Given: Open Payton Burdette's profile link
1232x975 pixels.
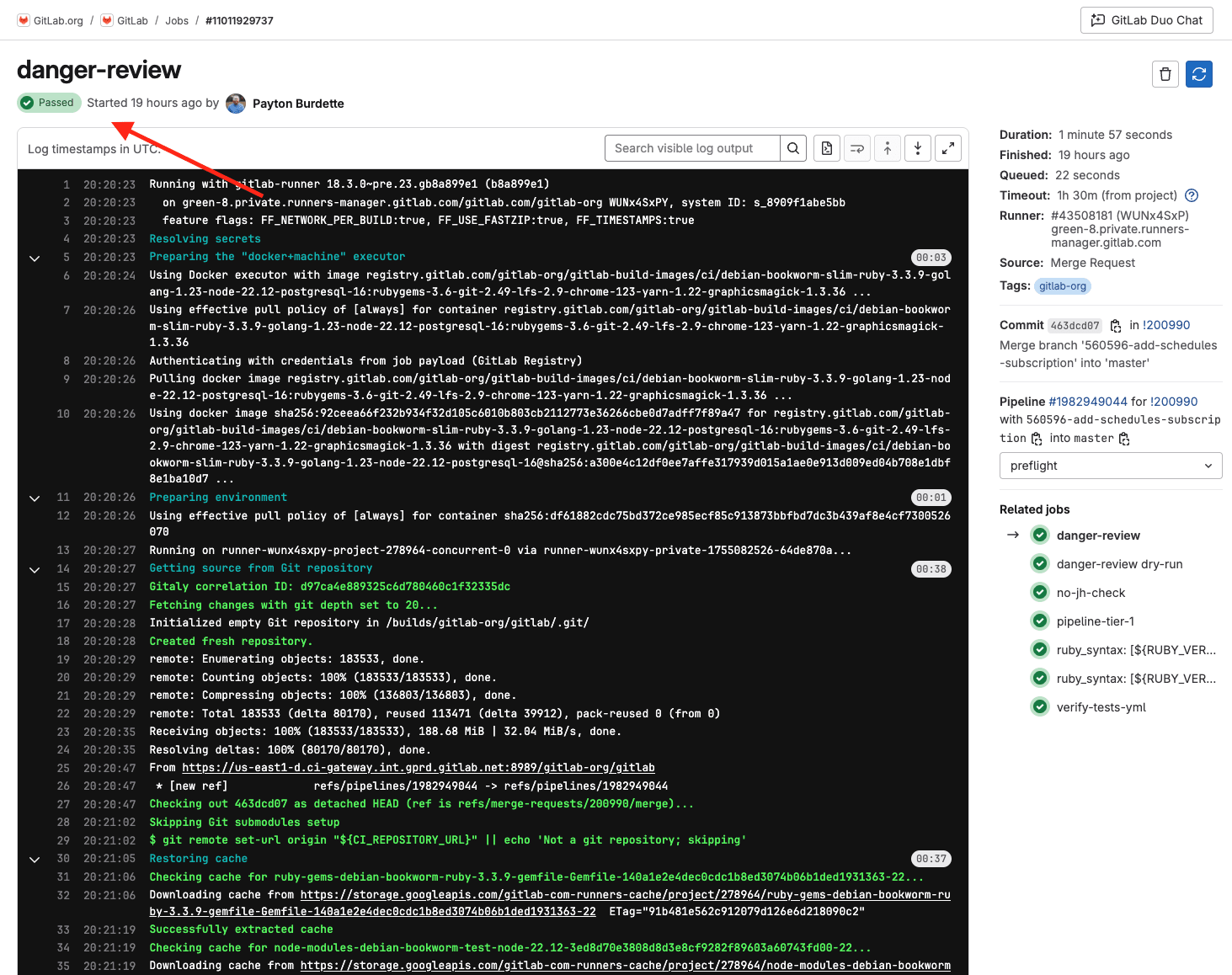Looking at the screenshot, I should (298, 104).
